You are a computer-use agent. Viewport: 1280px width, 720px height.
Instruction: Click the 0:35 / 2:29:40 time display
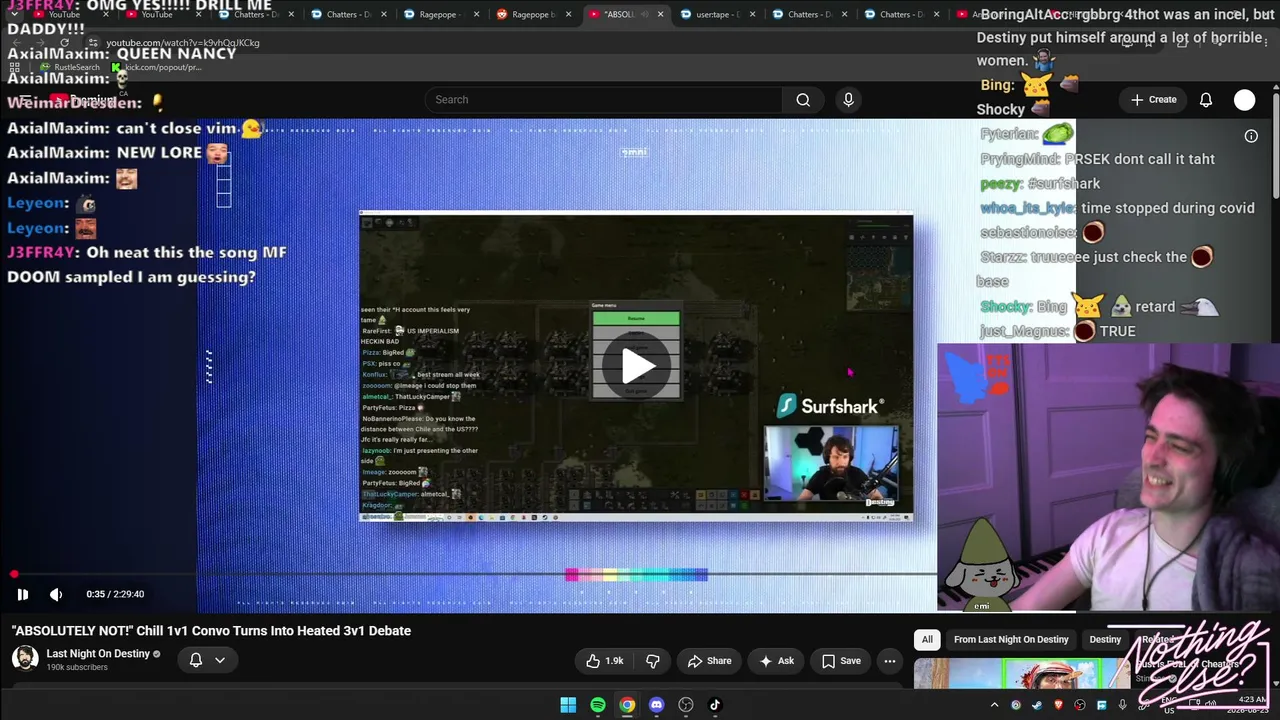115,594
